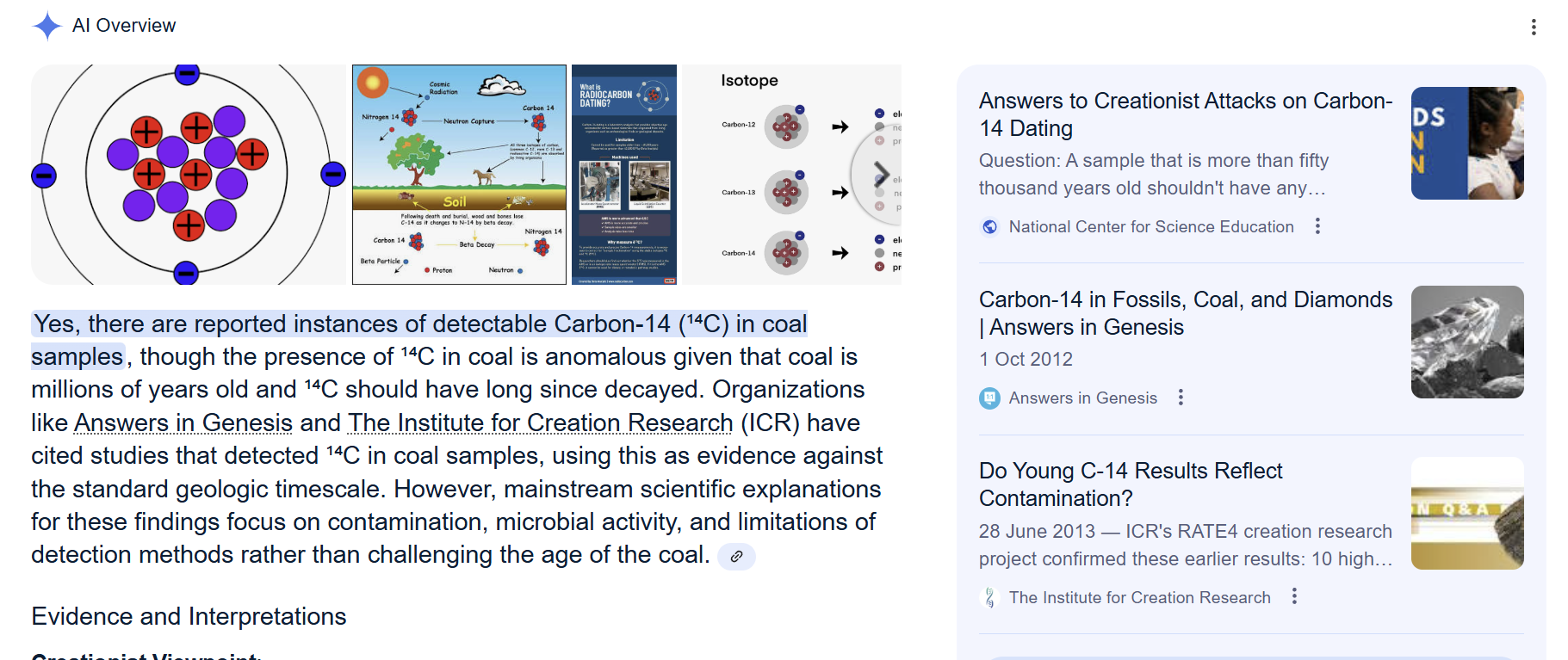Open options for Institute for Creation Research source
This screenshot has width=1568, height=660.
point(1294,596)
